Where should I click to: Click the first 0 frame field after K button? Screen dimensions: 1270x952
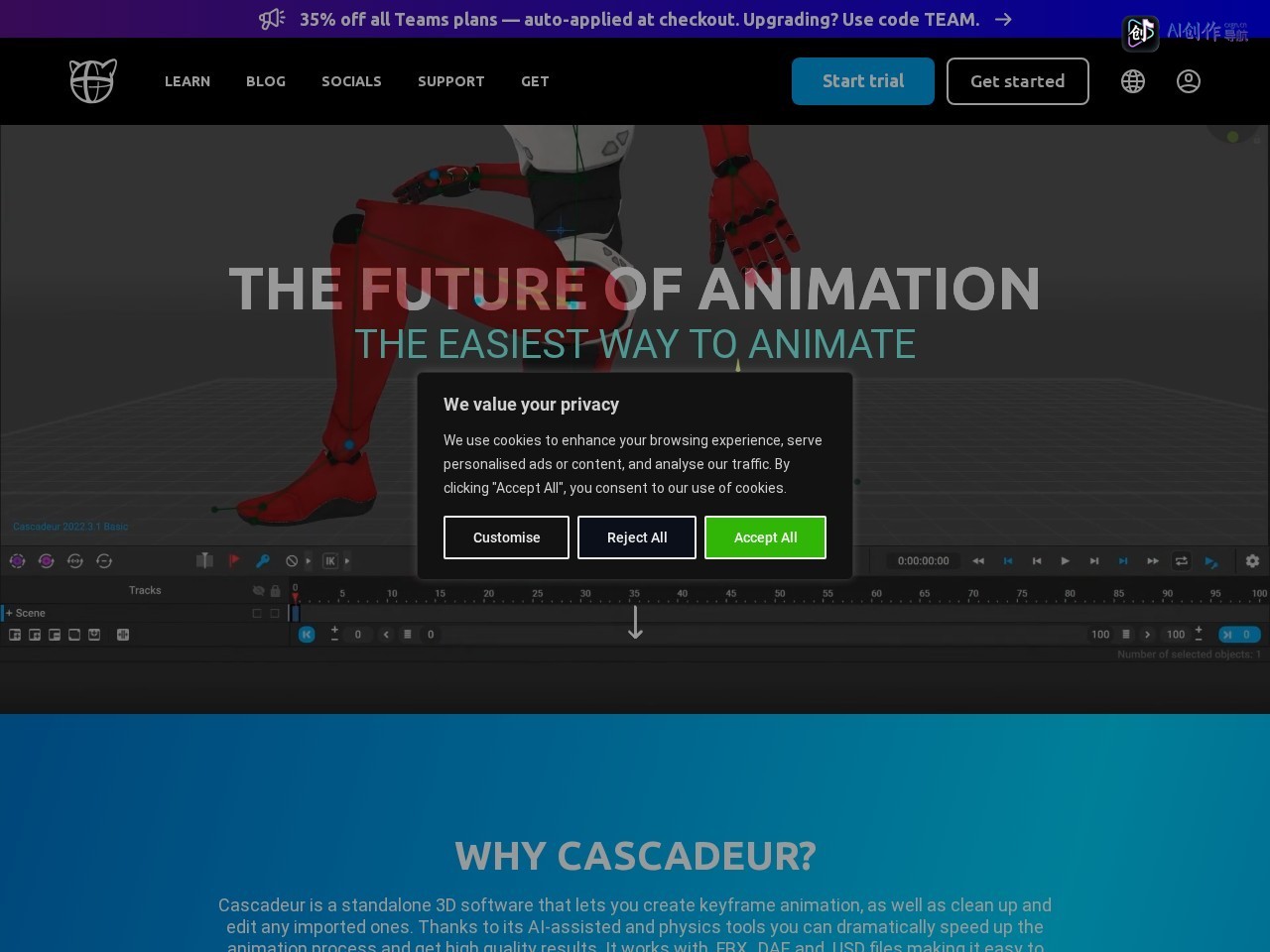358,635
